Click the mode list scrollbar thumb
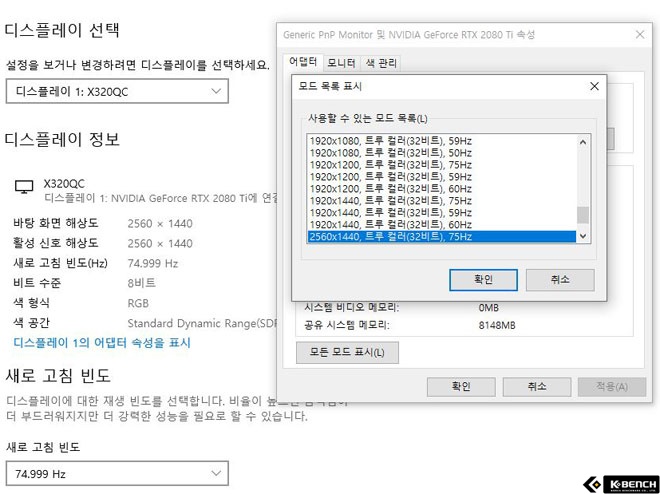This screenshot has width=660, height=494. pos(583,215)
